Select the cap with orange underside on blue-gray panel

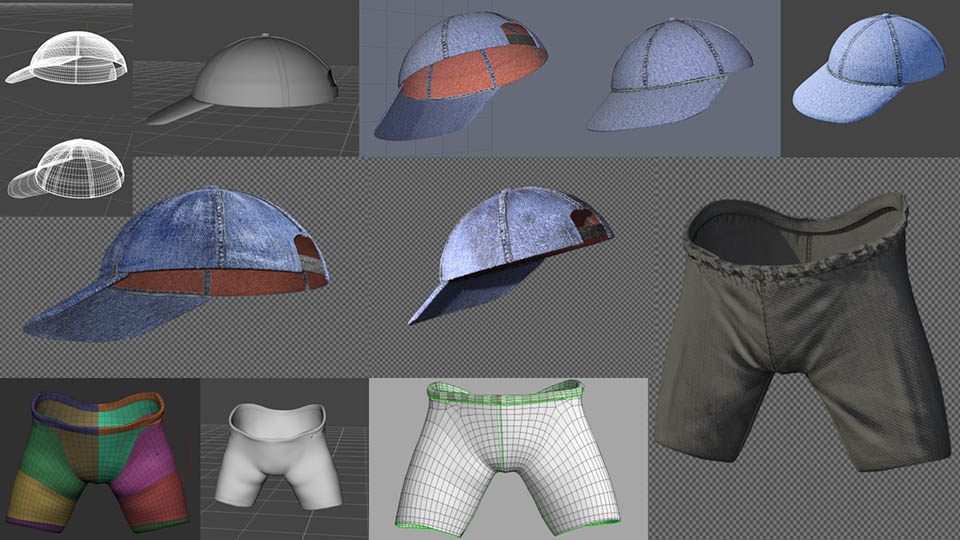click(461, 76)
